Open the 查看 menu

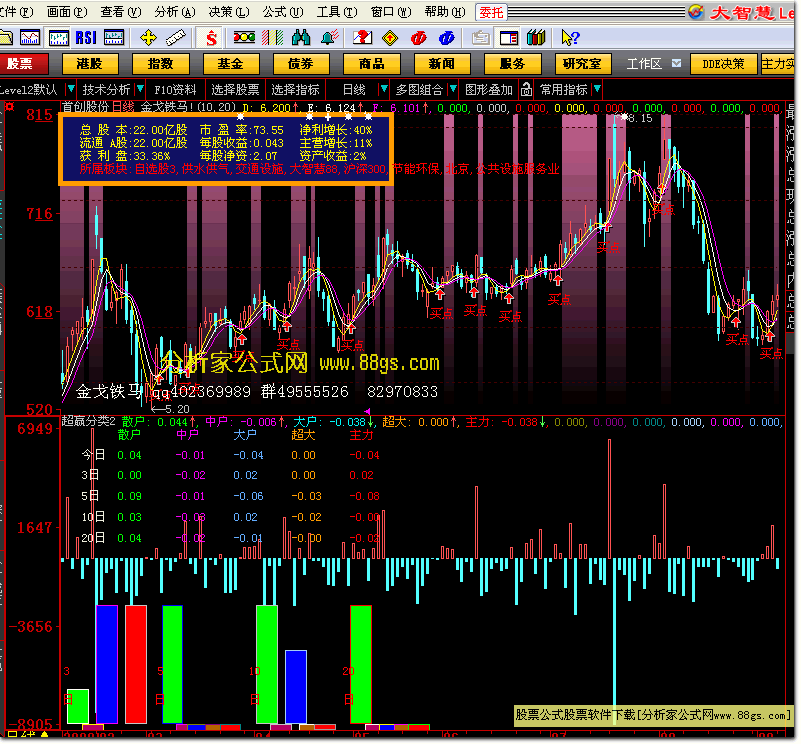coord(121,12)
